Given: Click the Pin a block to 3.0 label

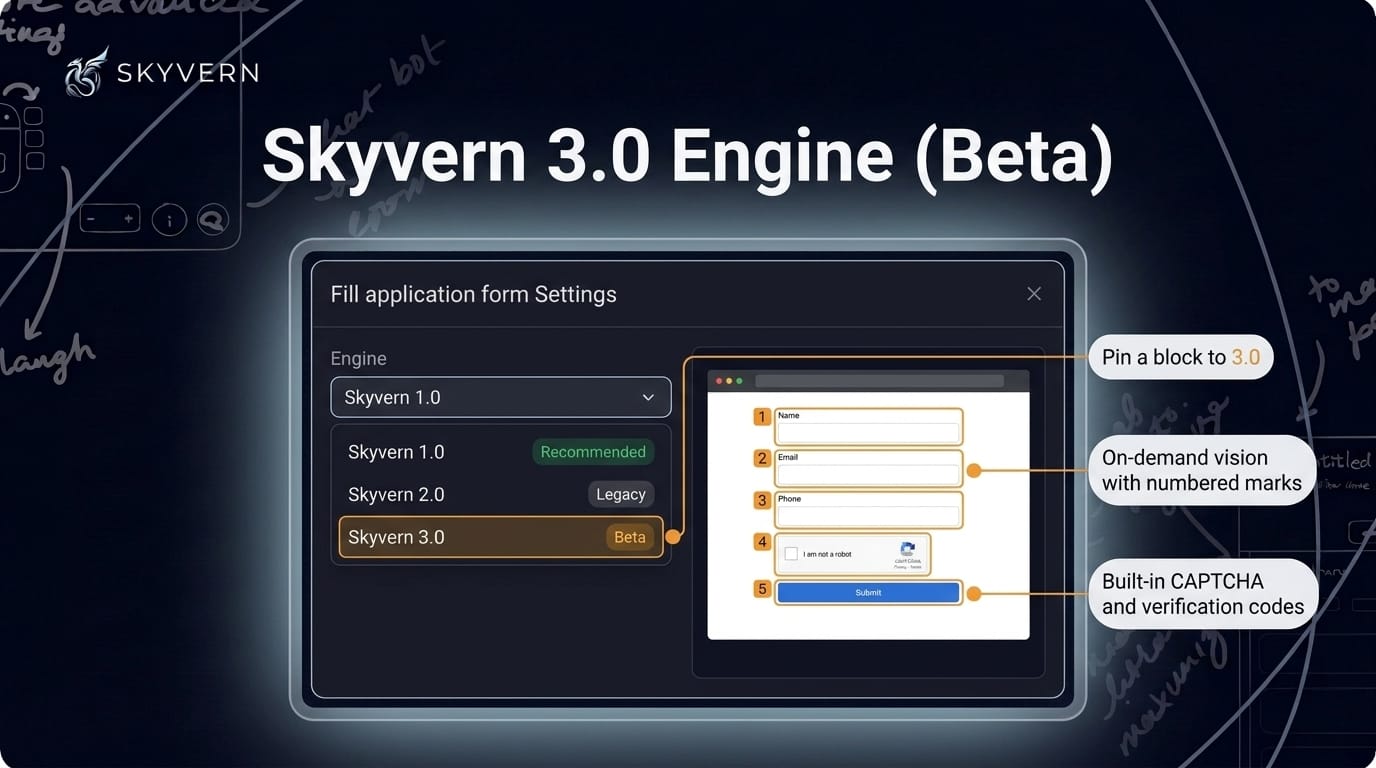Looking at the screenshot, I should (x=1180, y=357).
